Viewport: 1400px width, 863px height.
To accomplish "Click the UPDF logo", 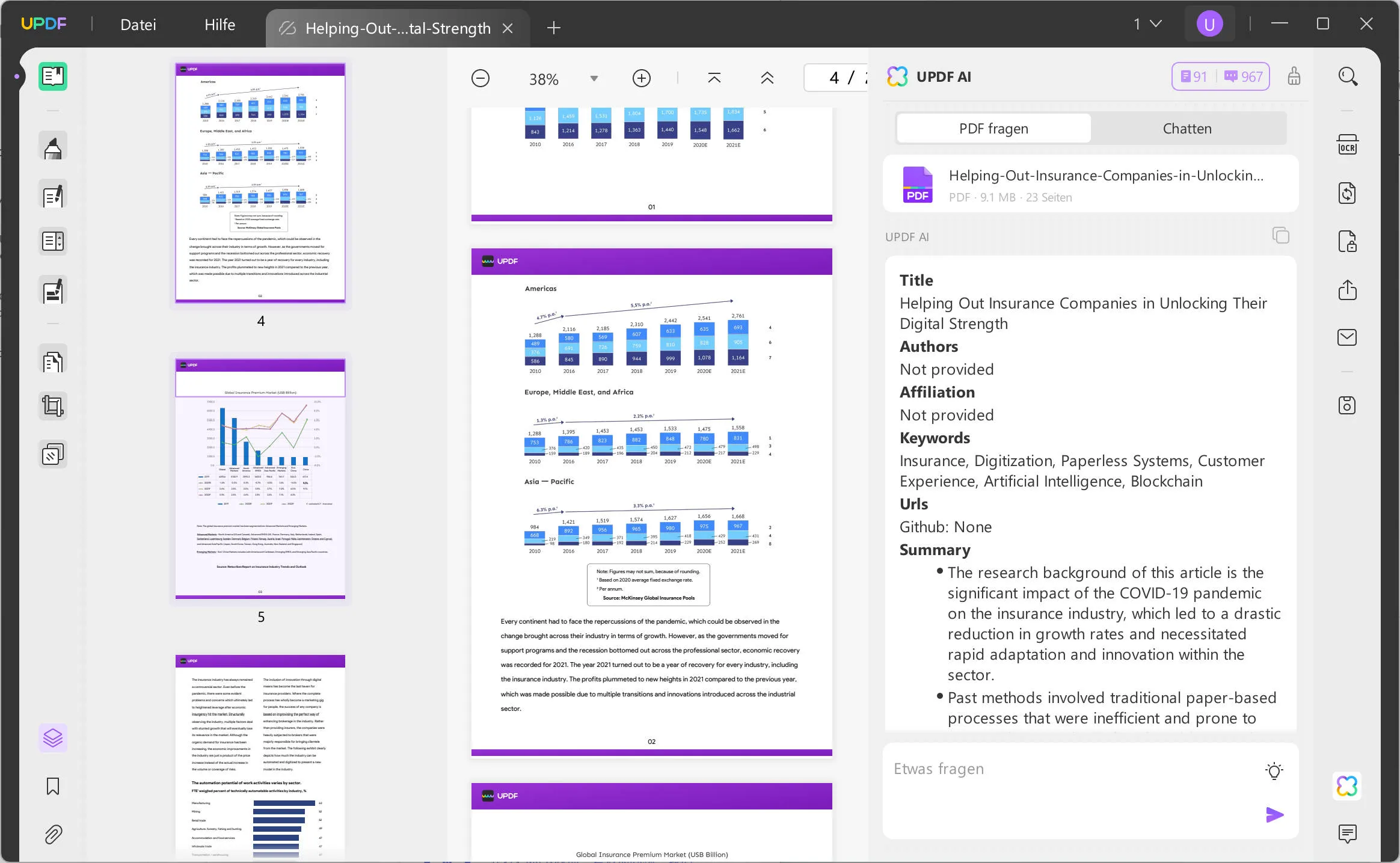I will (44, 24).
